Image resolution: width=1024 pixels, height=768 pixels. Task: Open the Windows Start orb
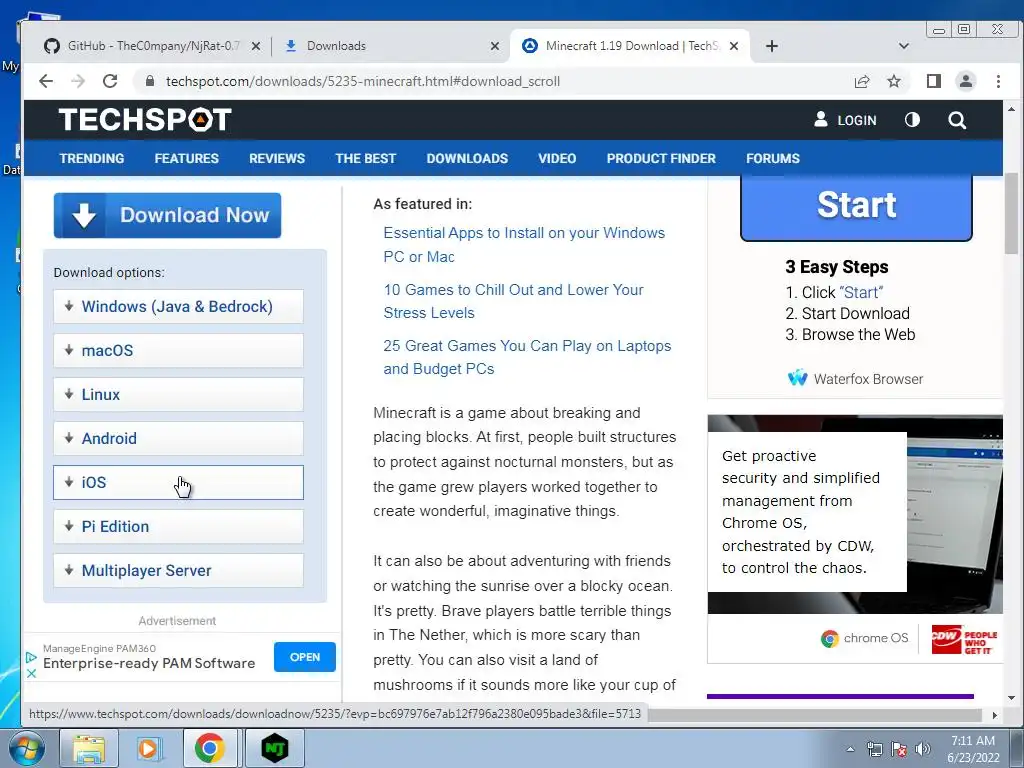pos(26,748)
